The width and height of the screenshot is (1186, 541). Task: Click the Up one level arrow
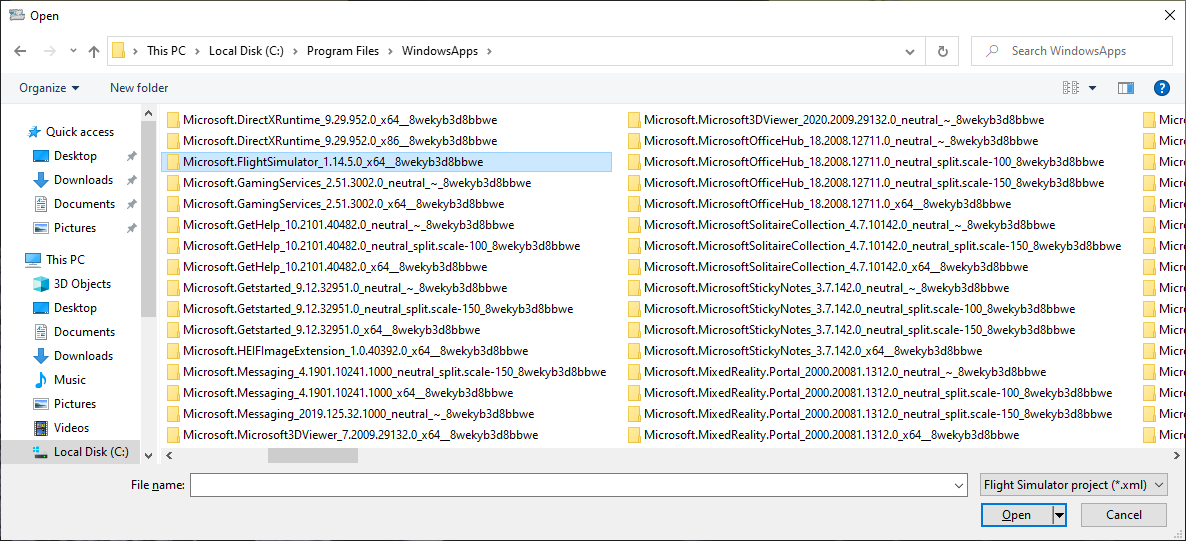coord(94,51)
